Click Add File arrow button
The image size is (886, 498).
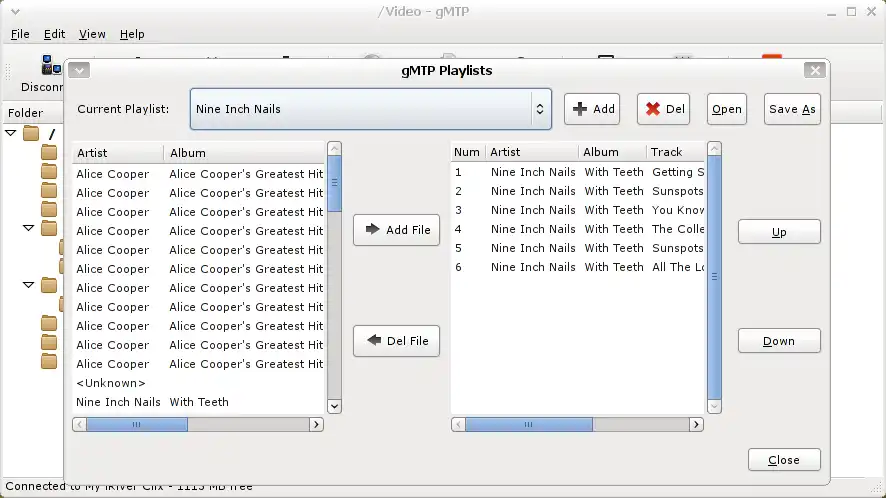(396, 230)
